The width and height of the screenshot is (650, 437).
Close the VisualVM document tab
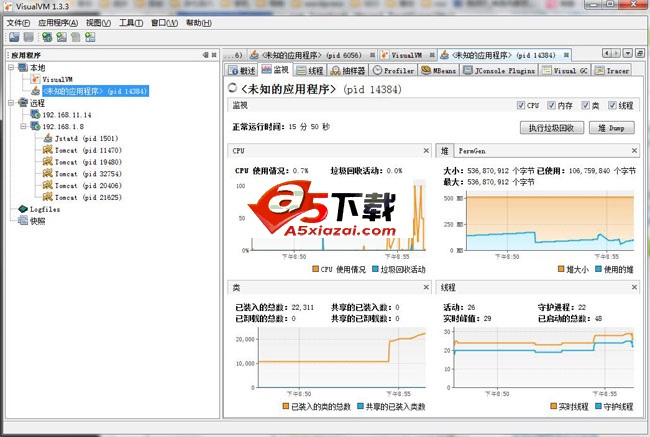[x=432, y=55]
